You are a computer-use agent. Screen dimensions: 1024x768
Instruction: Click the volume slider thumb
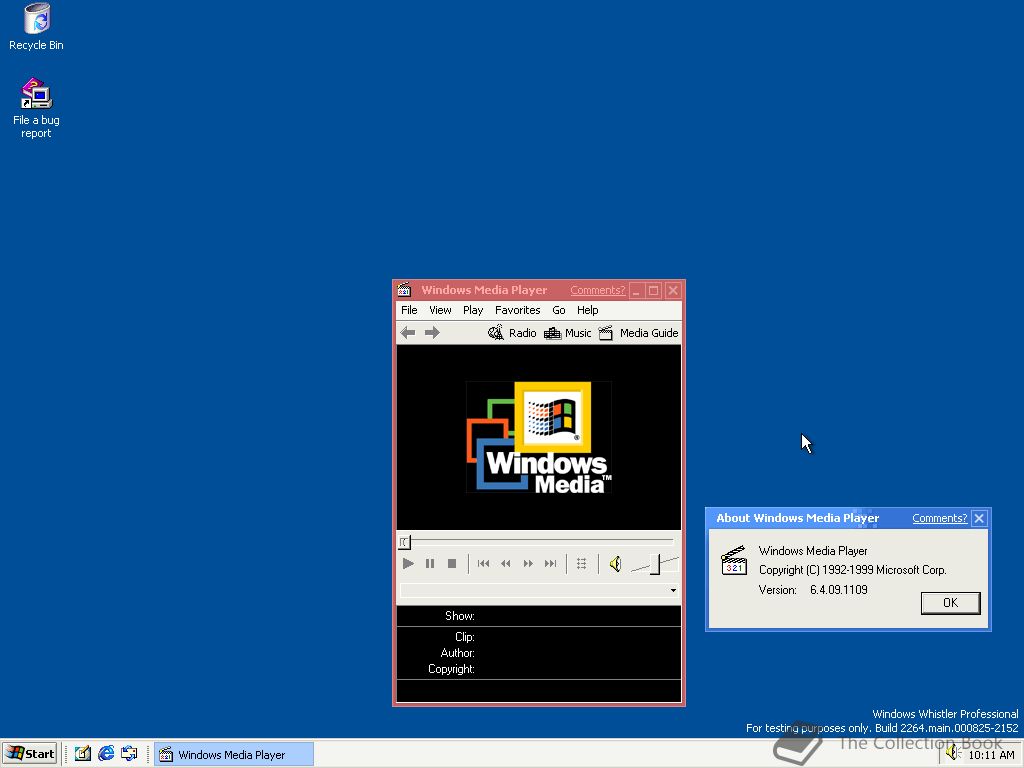(655, 564)
